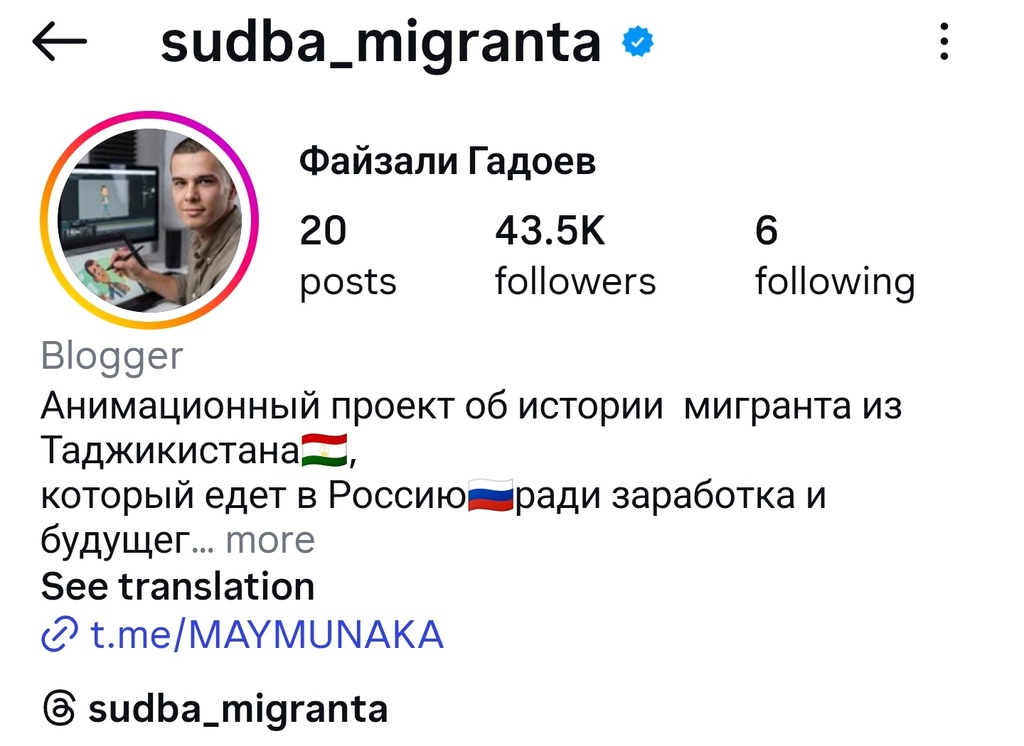The image size is (1024, 746).
Task: Tap the bio line "который едет в Россию"
Action: pos(252,496)
